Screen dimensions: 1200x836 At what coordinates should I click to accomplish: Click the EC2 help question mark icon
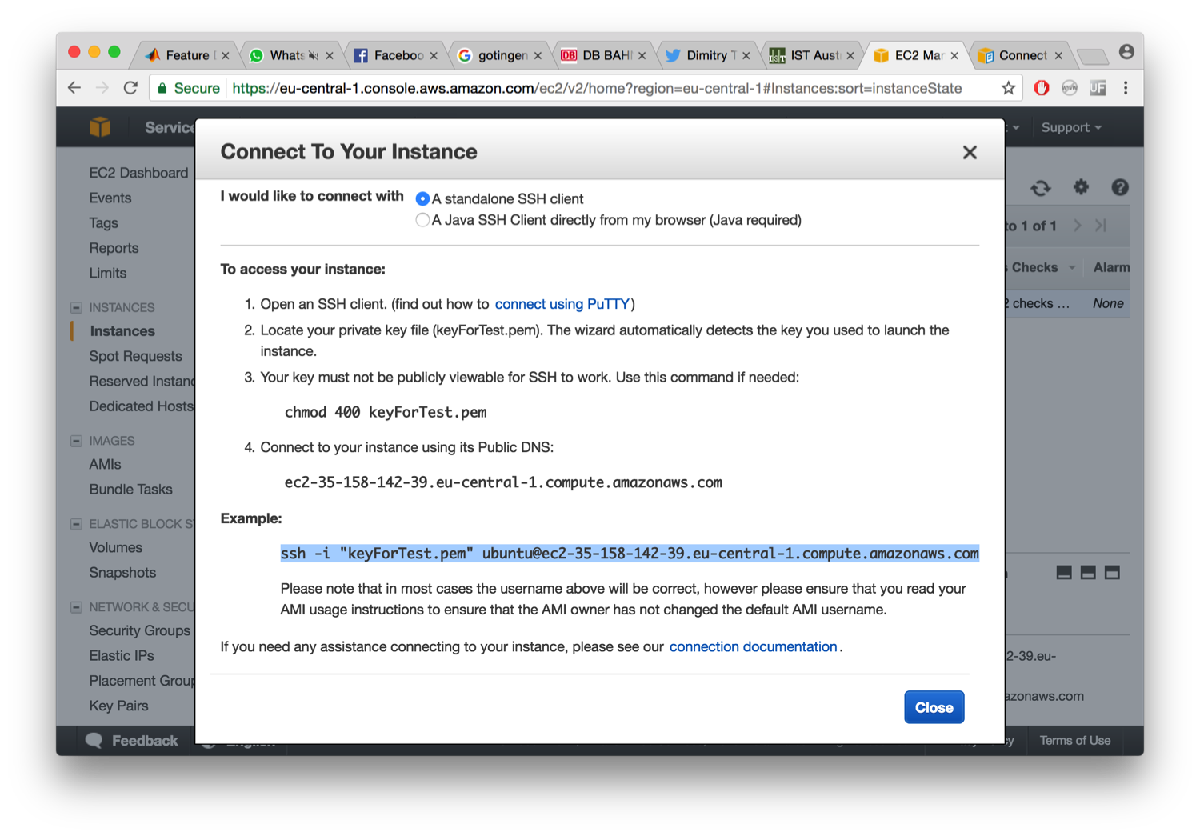coord(1120,187)
